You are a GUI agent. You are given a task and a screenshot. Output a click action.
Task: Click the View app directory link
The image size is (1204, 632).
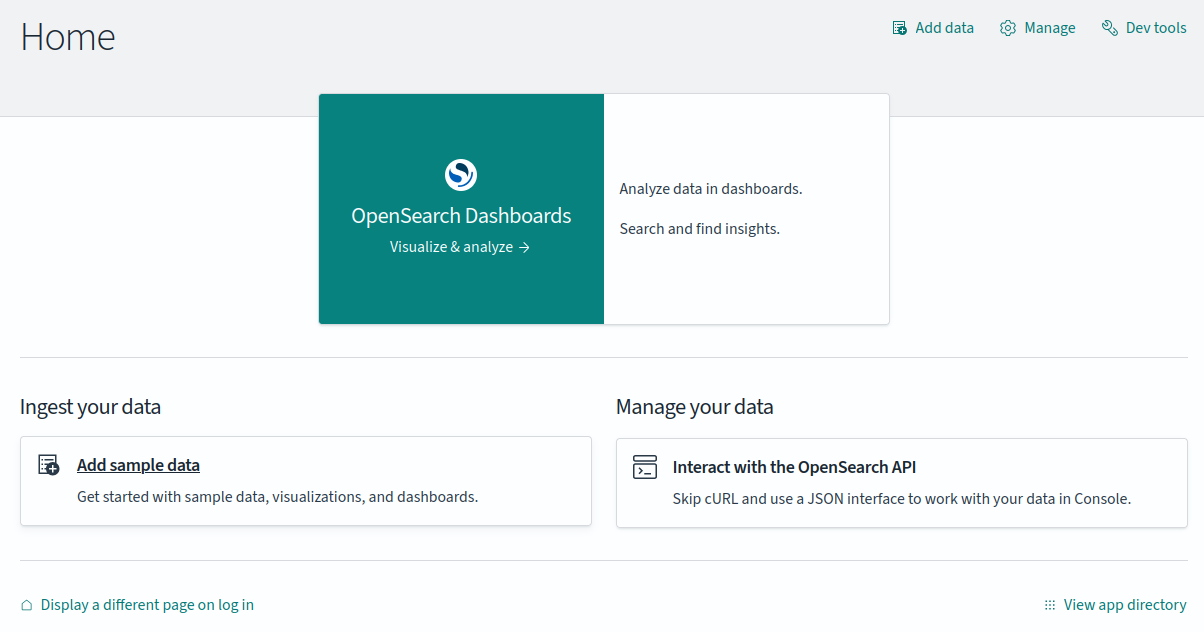[x=1125, y=604]
